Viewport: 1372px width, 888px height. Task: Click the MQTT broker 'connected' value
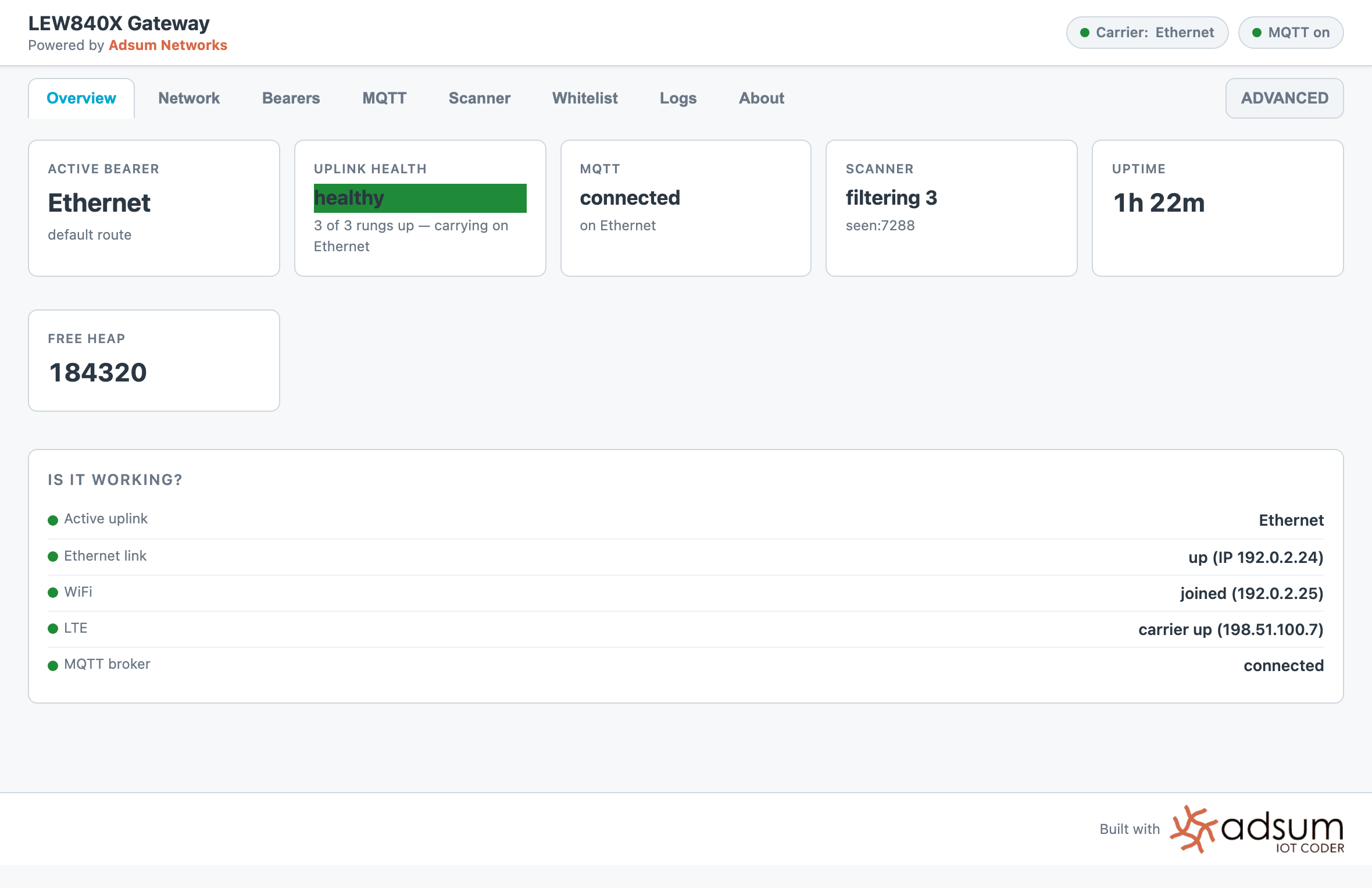(x=1284, y=666)
